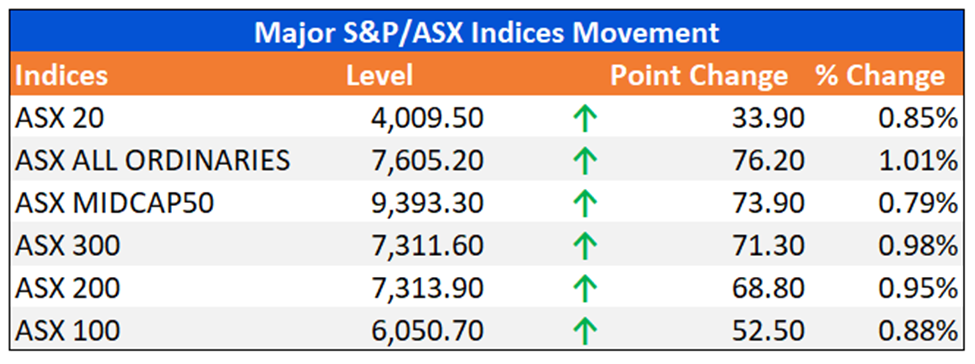This screenshot has height=364, width=975.
Task: Click the Level column header
Action: click(379, 75)
